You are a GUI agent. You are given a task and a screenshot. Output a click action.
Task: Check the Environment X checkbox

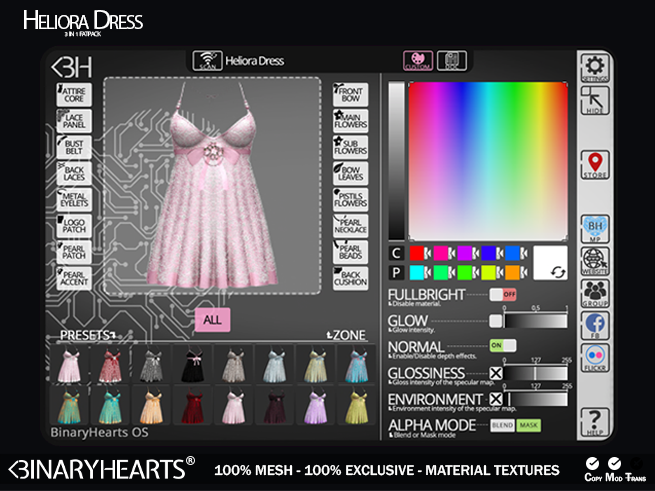pos(496,399)
